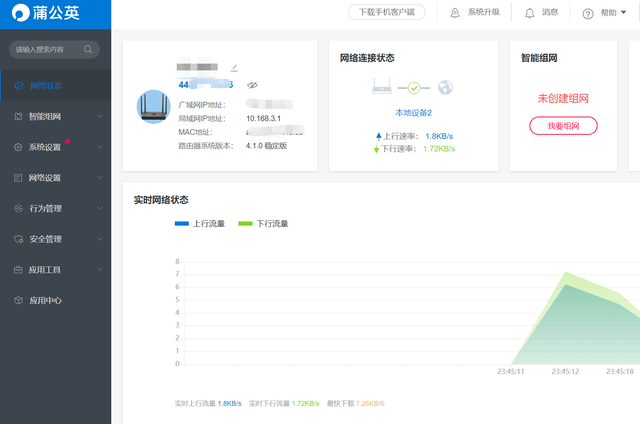Viewport: 640px width, 424px height.
Task: Open the 智能组网 sidebar menu
Action: click(56, 116)
